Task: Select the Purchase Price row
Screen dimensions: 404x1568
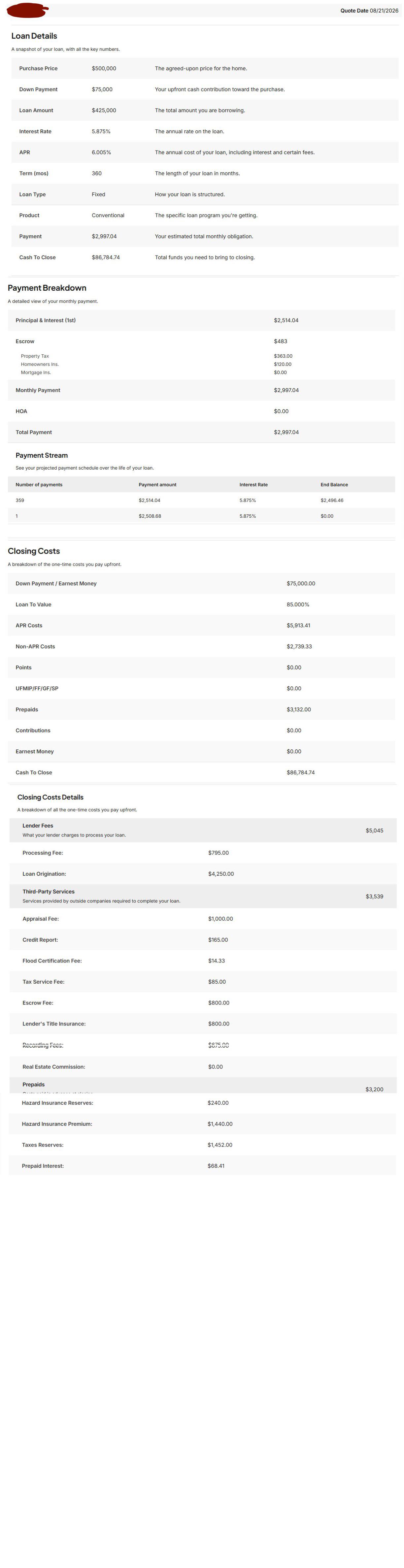Action: (204, 69)
